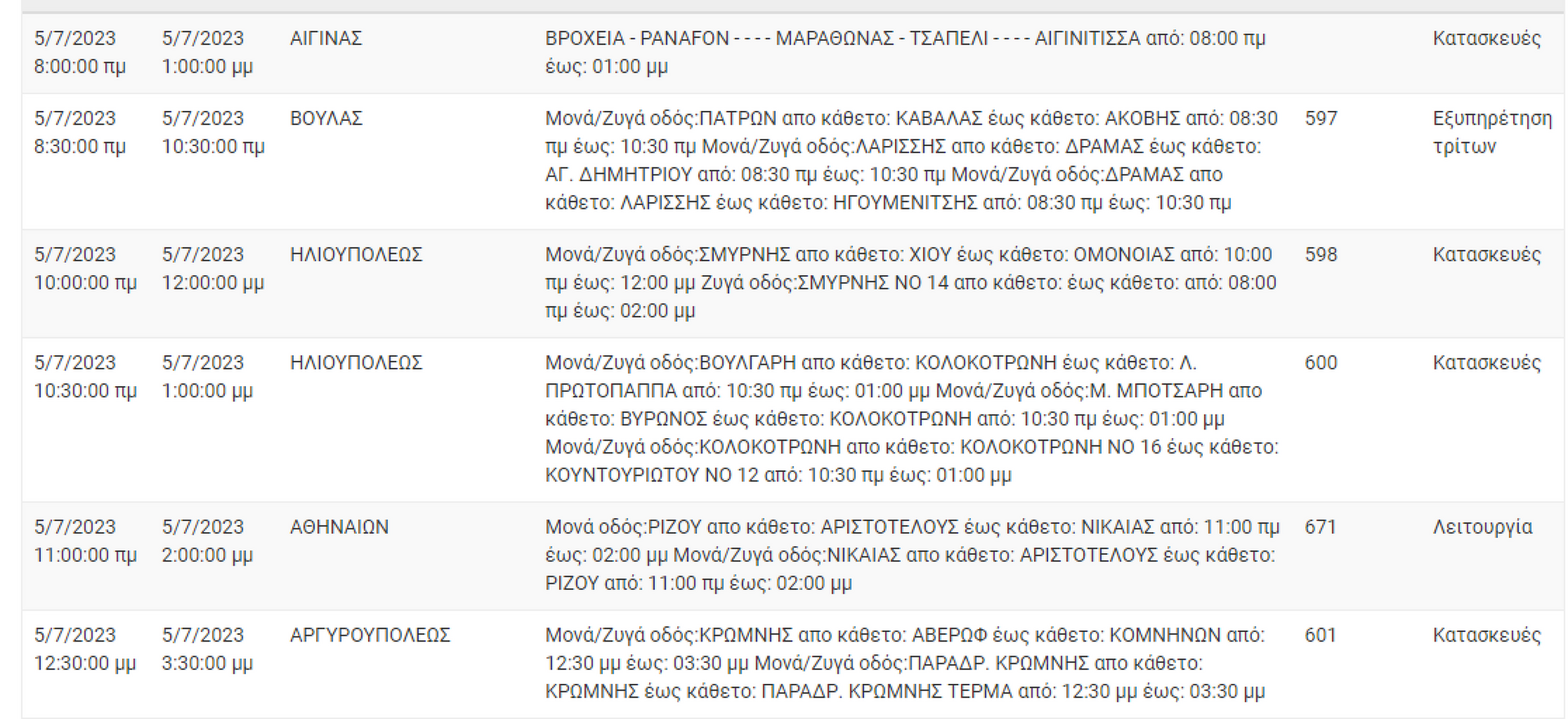This screenshot has height=719, width=1568.
Task: Select the description starting with οδός:ΠΑΤΡΩΝ
Action: [911, 160]
